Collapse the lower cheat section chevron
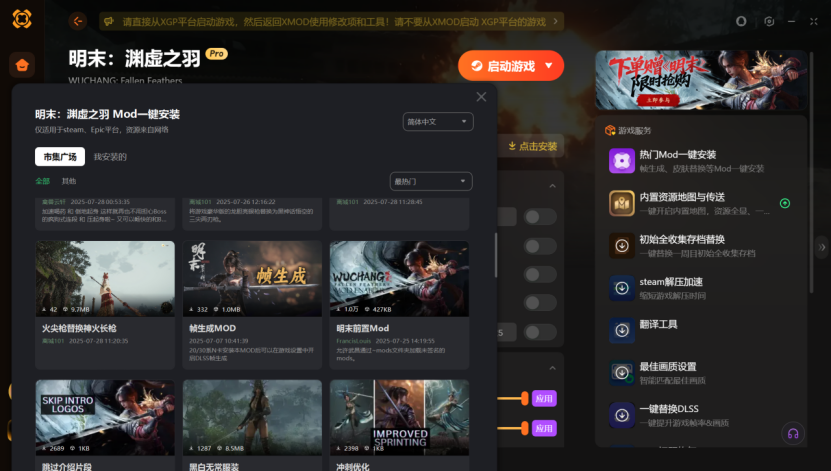831x471 pixels. [552, 368]
